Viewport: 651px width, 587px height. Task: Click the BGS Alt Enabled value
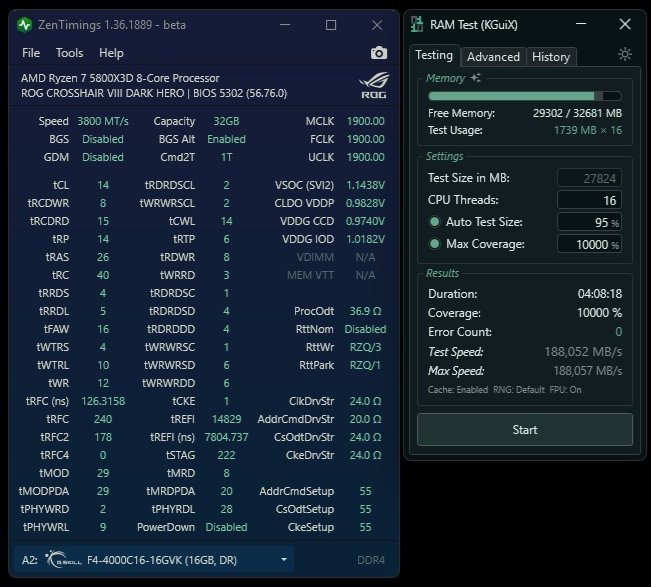pos(226,139)
